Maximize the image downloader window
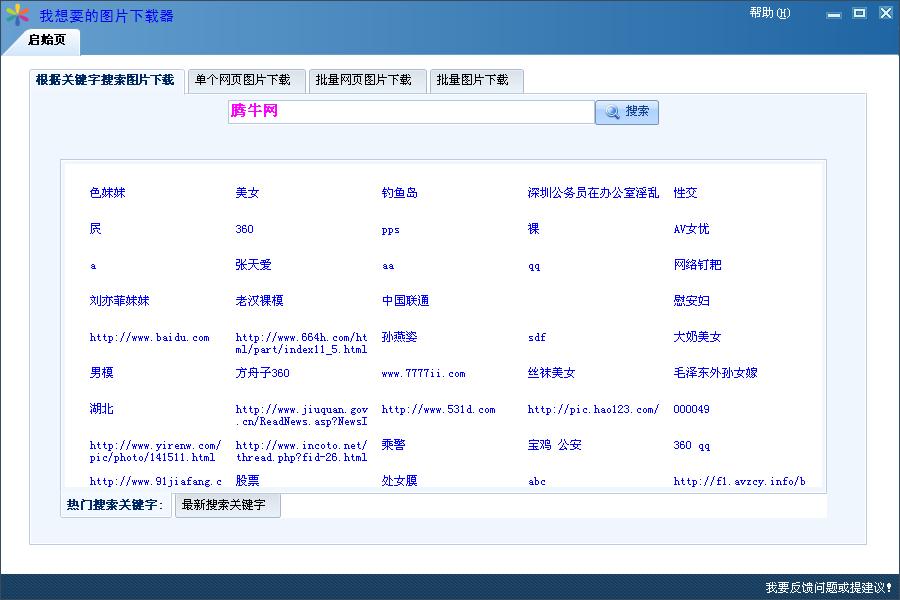Image resolution: width=900 pixels, height=600 pixels. click(x=859, y=13)
